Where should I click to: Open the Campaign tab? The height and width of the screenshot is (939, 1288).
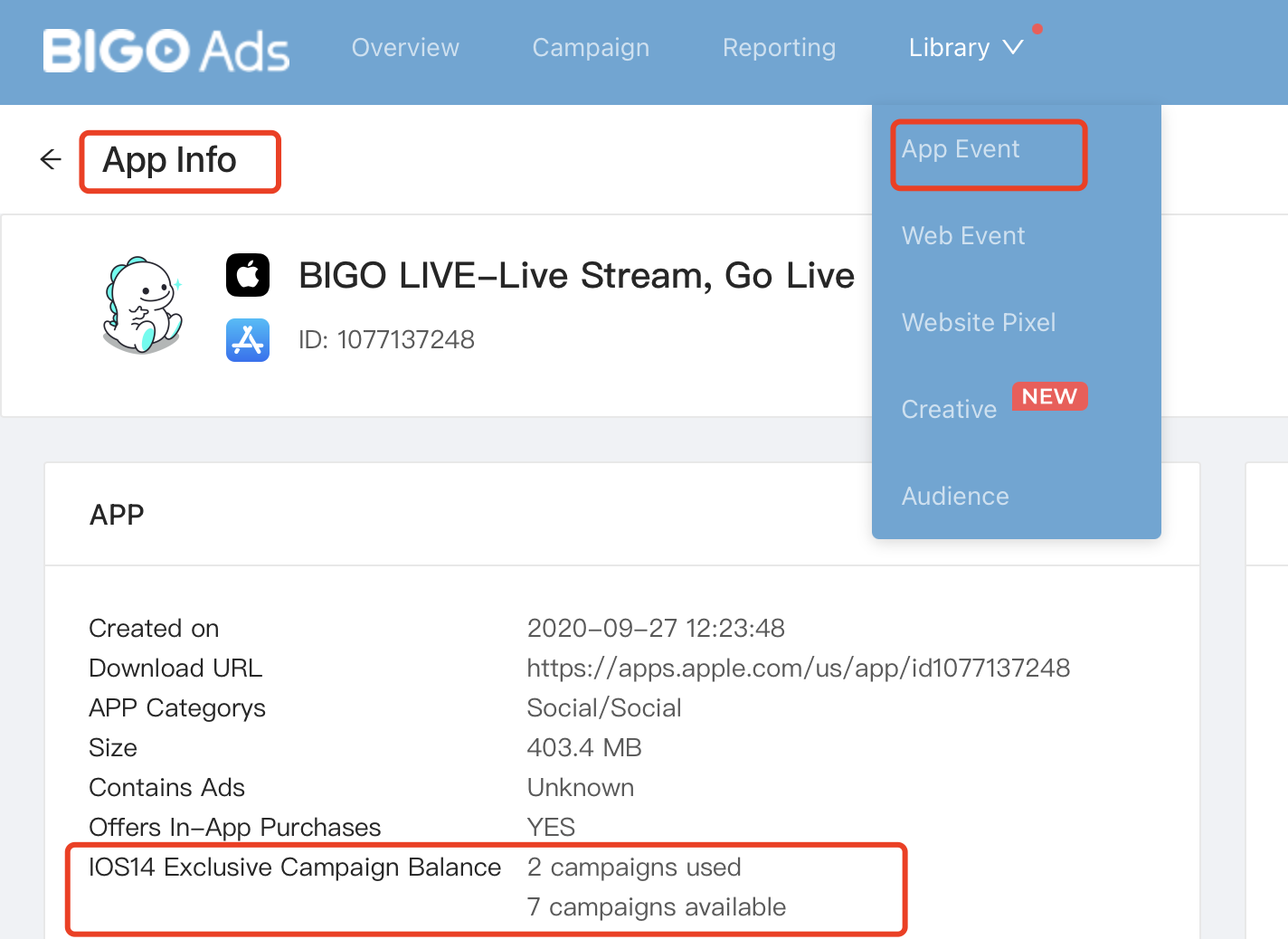click(x=591, y=48)
